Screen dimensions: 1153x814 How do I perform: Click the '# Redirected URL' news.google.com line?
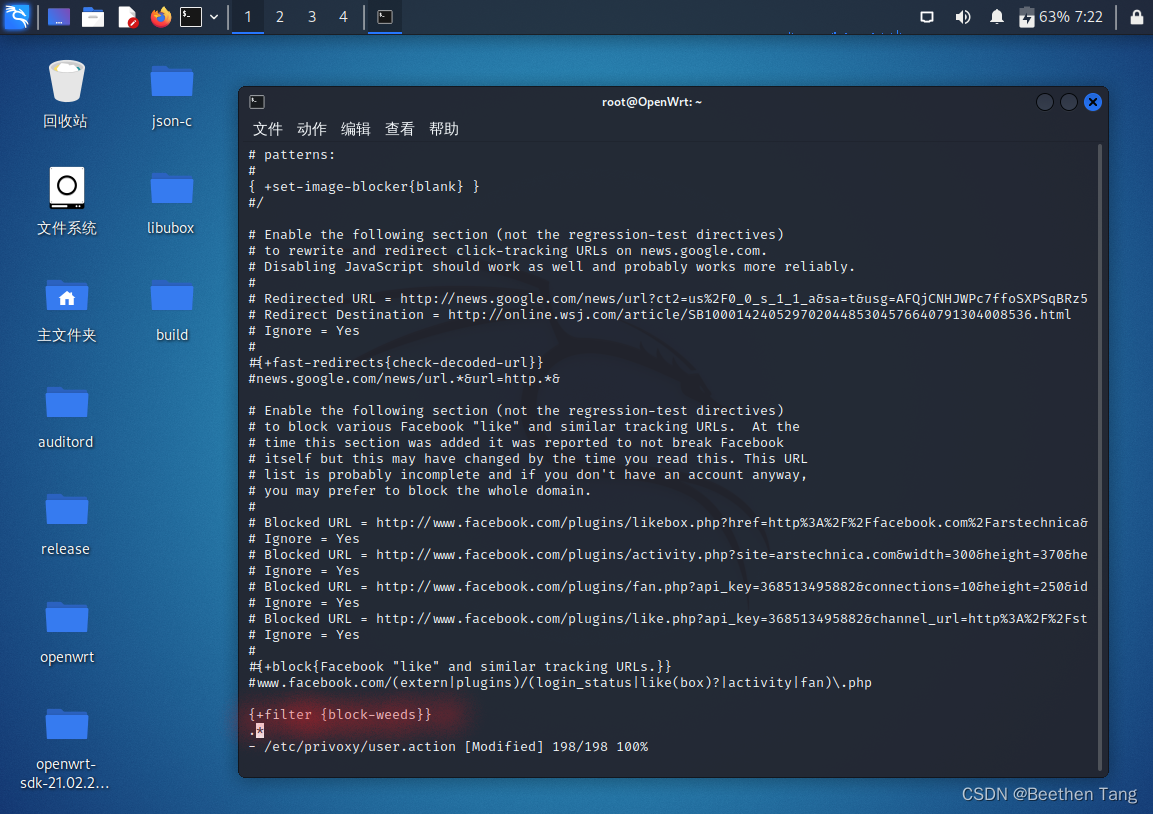[668, 299]
